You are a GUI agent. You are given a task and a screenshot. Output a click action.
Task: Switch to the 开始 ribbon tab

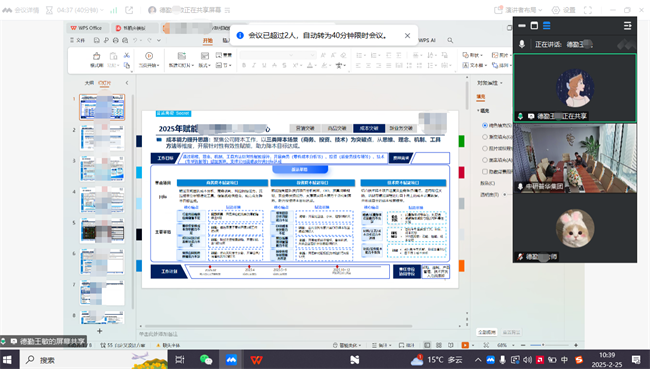208,40
